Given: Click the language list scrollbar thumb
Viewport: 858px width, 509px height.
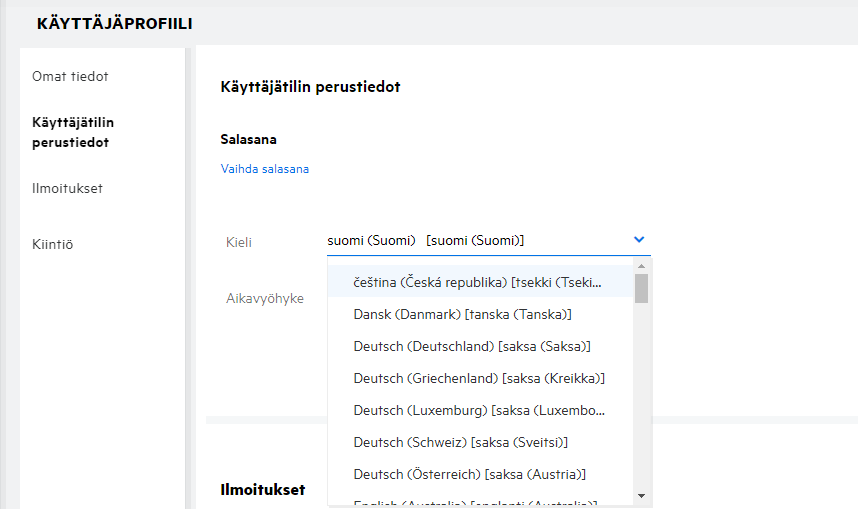Looking at the screenshot, I should [x=641, y=288].
